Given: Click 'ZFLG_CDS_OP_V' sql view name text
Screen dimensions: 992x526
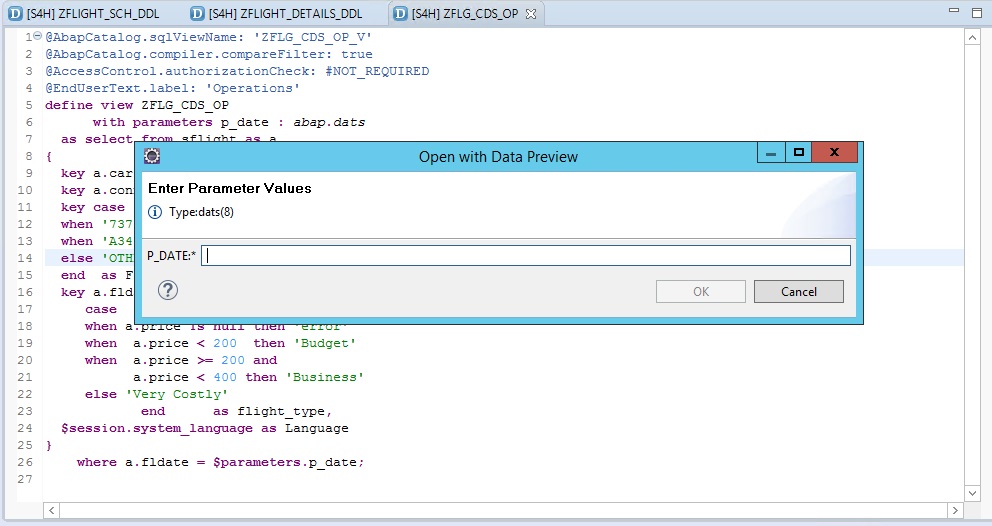Looking at the screenshot, I should coord(313,37).
